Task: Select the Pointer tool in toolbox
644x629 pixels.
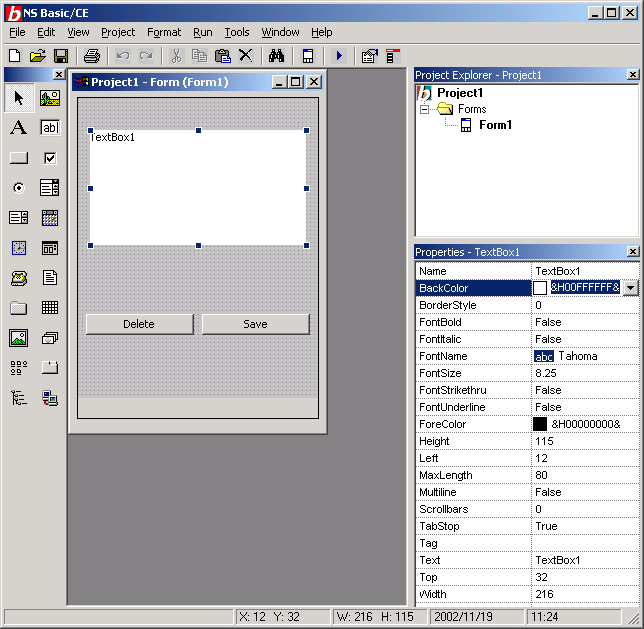Action: pos(19,98)
